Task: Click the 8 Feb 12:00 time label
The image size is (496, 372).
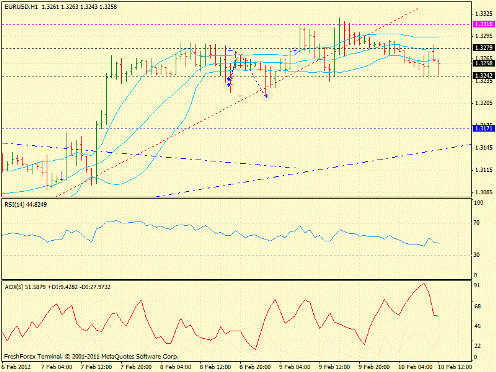Action: click(215, 367)
